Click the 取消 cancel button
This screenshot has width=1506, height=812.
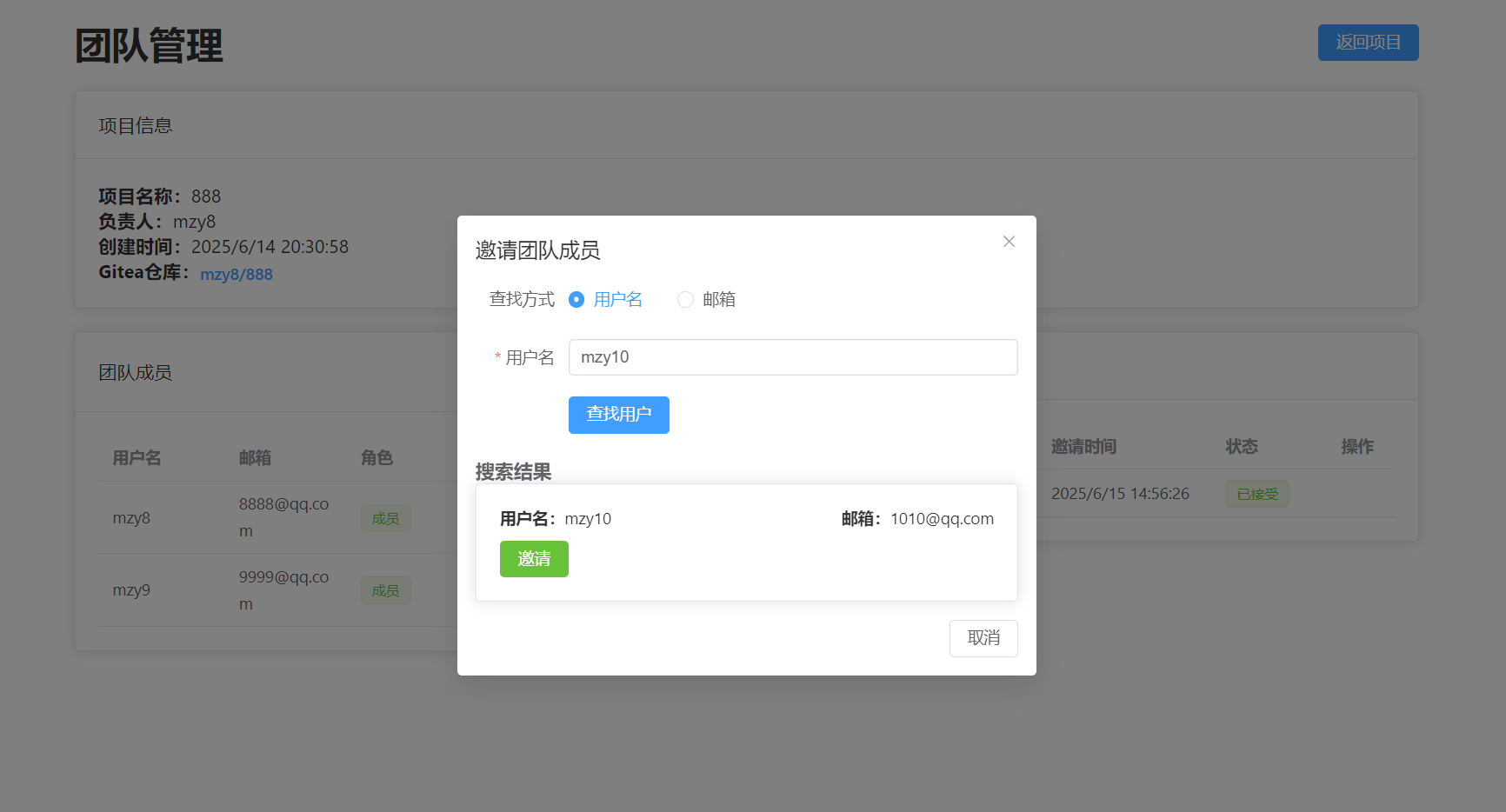[x=983, y=638]
